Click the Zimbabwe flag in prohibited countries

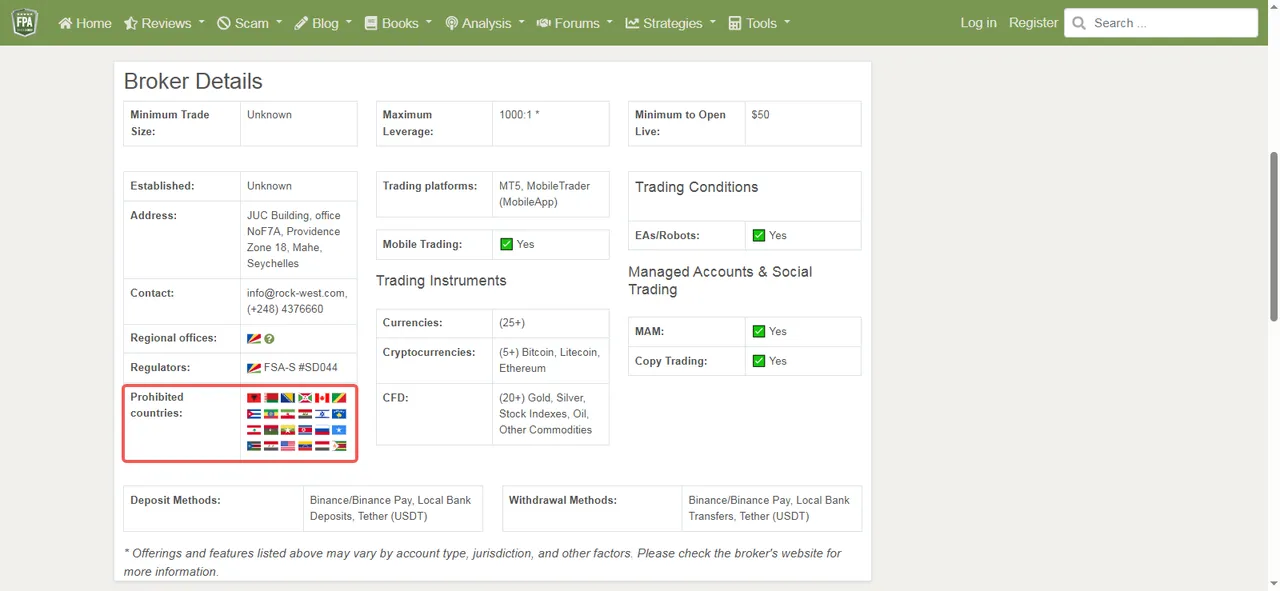coord(339,446)
